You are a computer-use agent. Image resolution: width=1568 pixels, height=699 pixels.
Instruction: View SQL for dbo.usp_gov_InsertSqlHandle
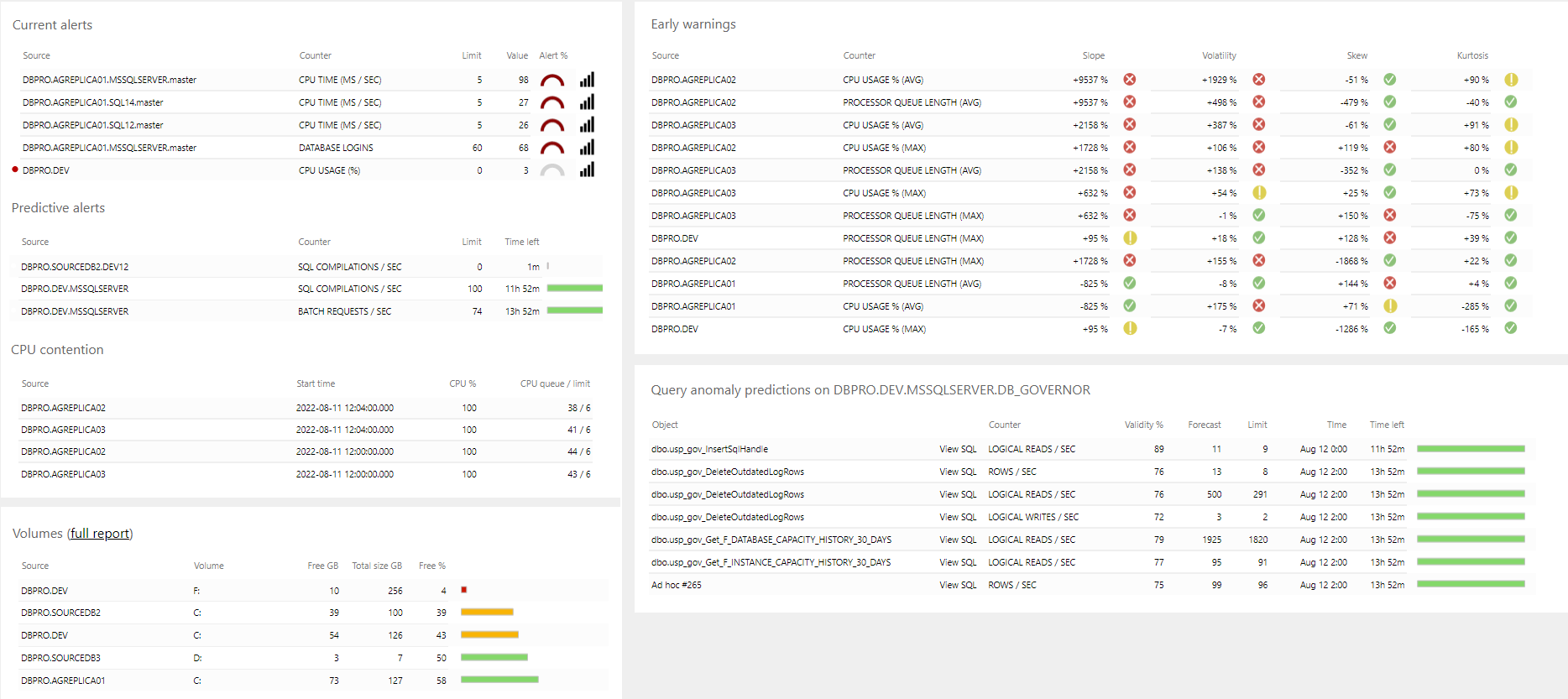tap(958, 449)
